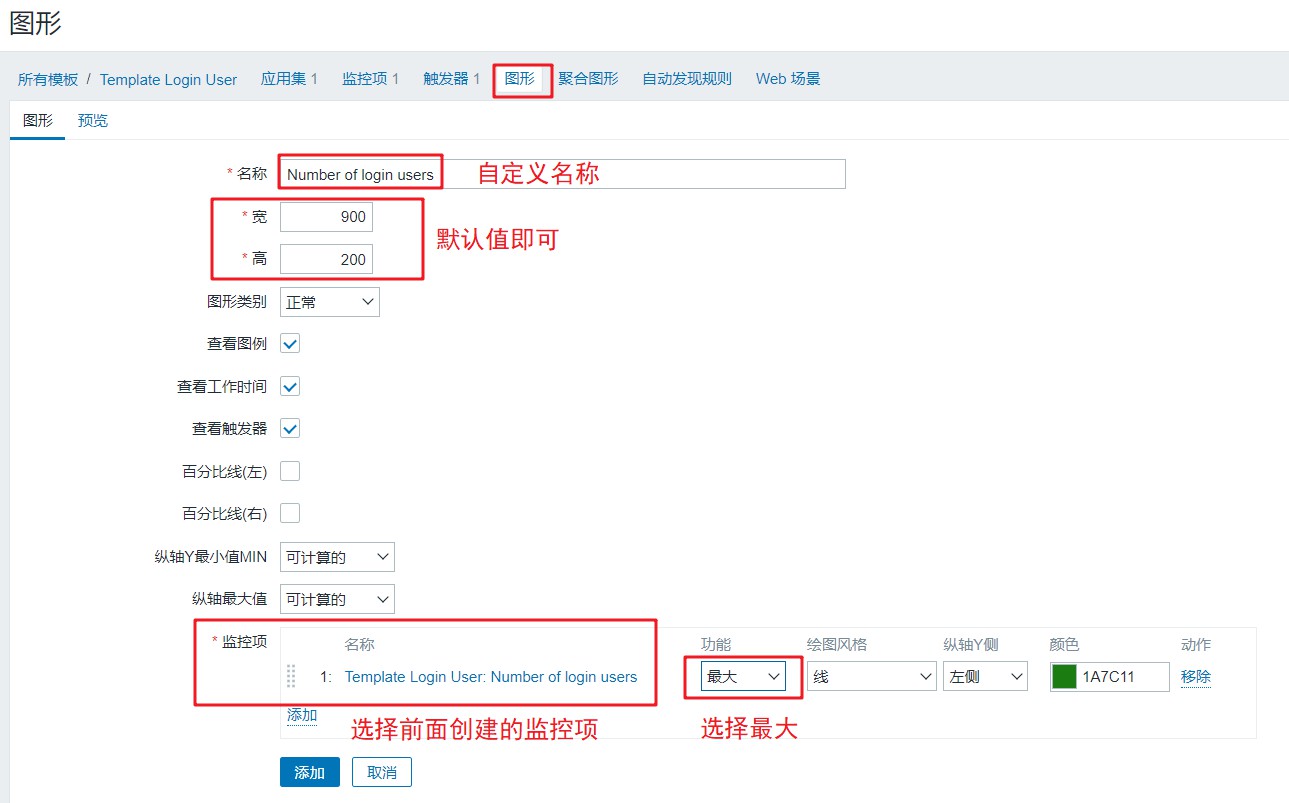Click the Template Login User breadcrumb link

(169, 80)
